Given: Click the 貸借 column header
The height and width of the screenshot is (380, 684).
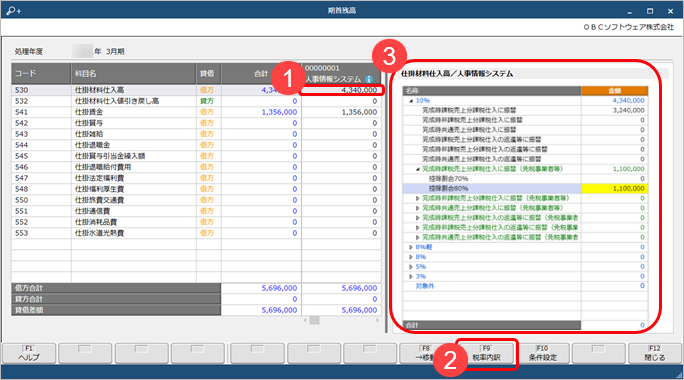Looking at the screenshot, I should coord(209,74).
